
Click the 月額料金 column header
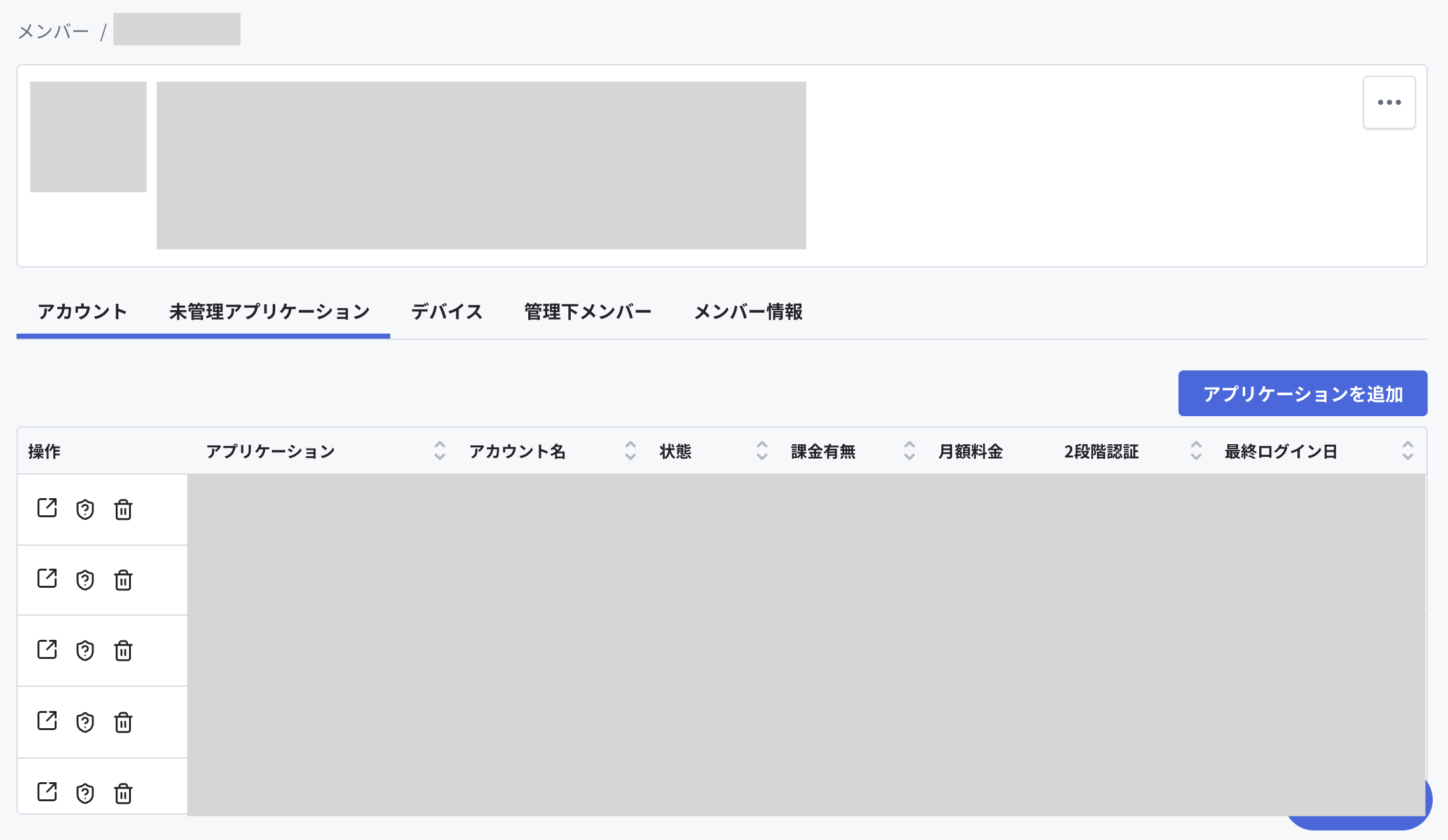pos(971,451)
